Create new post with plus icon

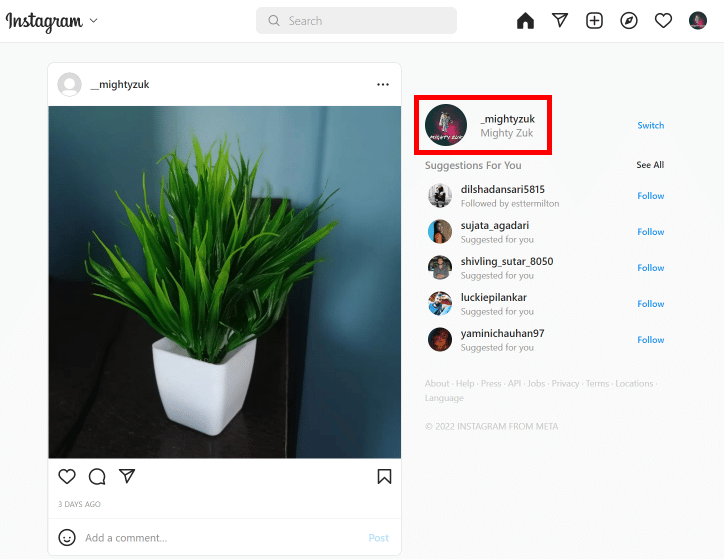tap(594, 21)
